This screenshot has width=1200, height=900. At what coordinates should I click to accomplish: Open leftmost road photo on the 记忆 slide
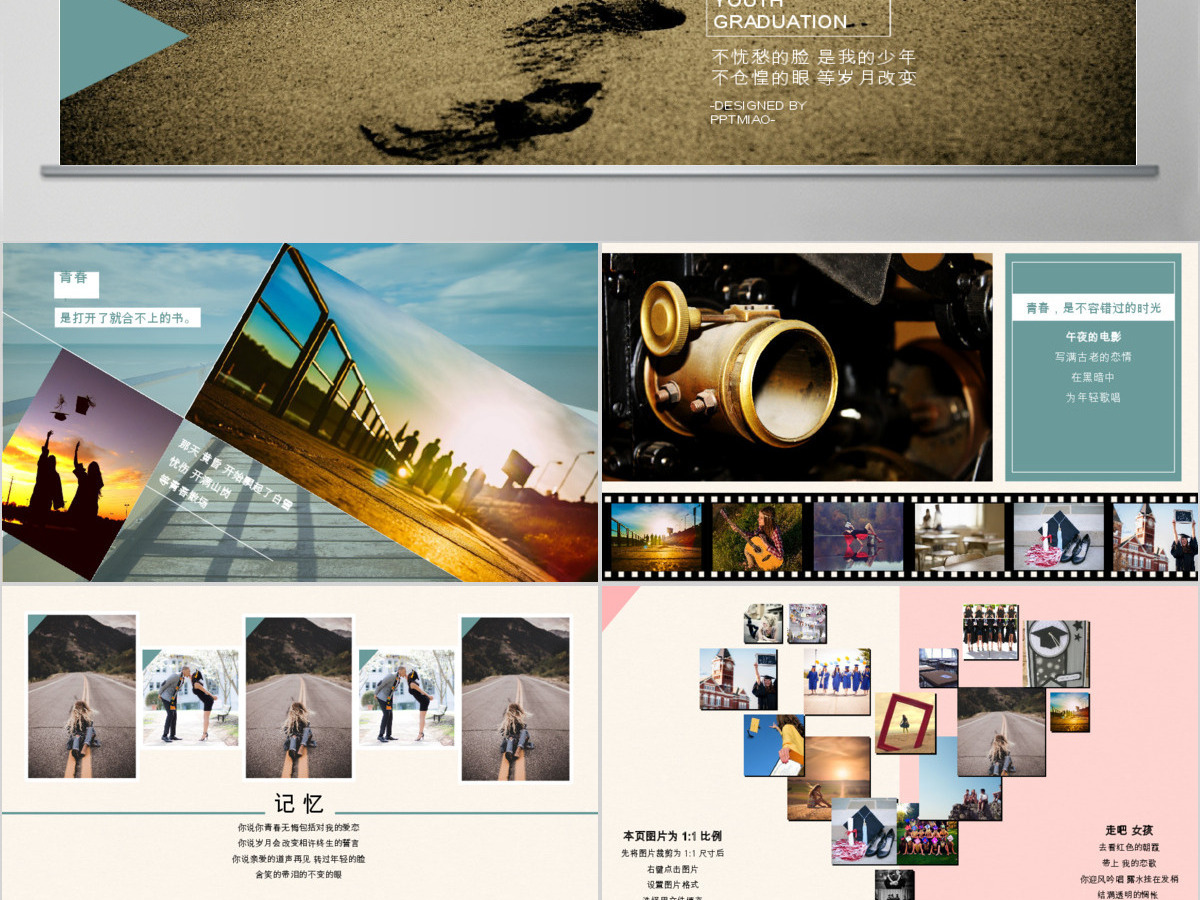point(82,697)
